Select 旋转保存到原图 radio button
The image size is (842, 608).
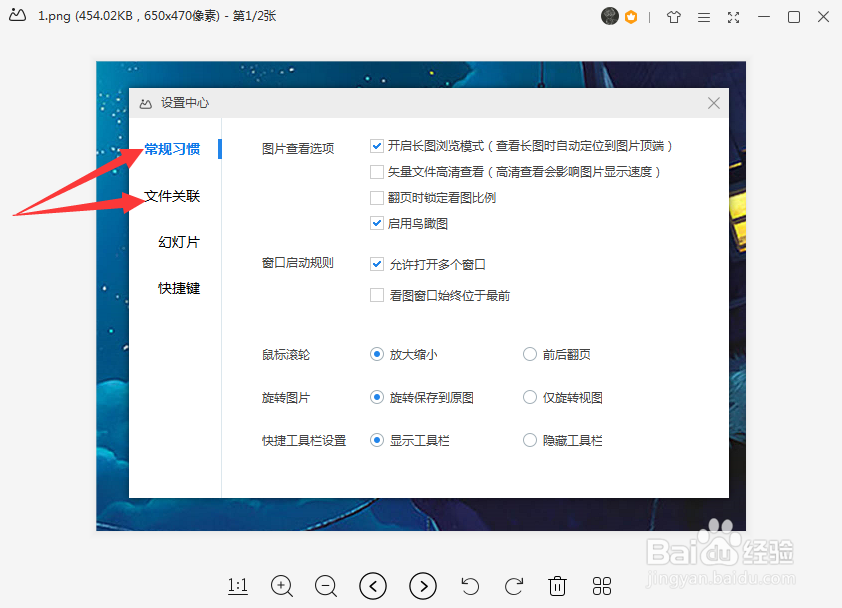pos(377,397)
